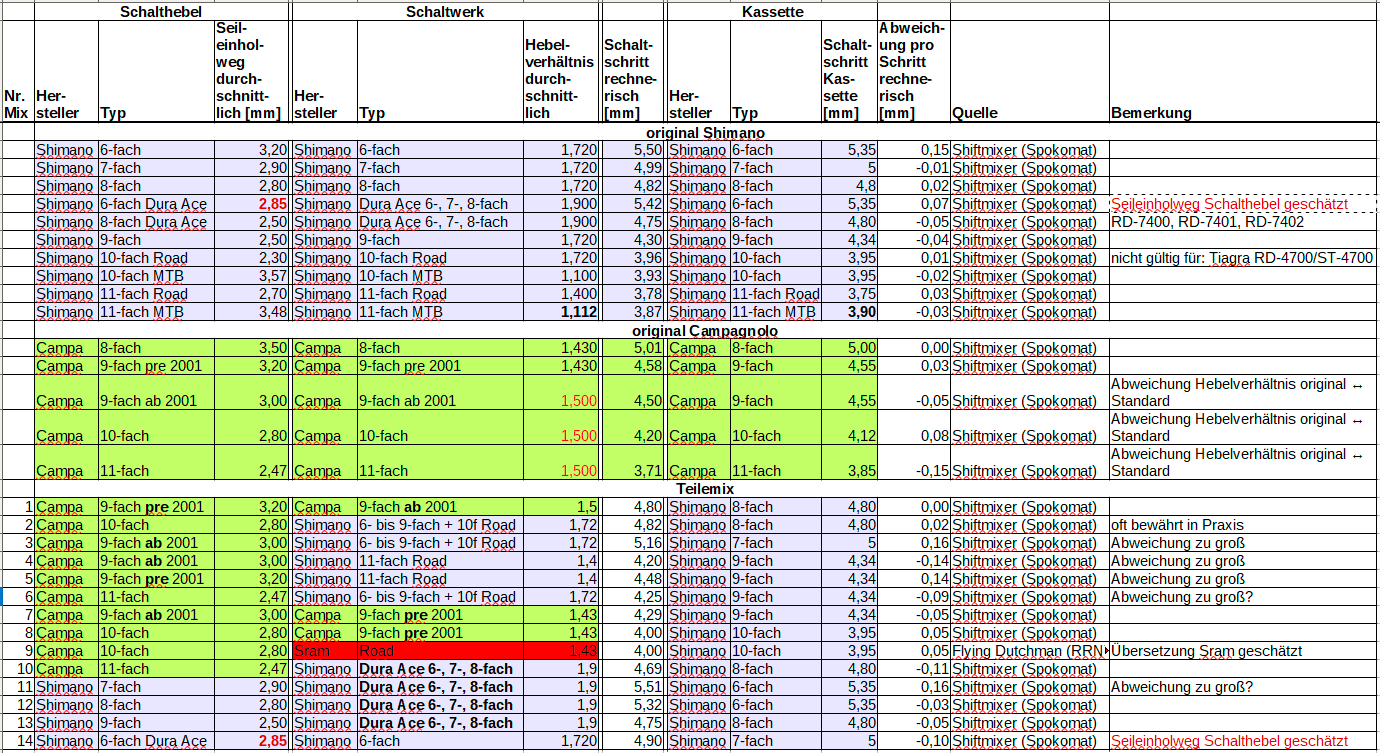
Task: Click the red Sram manufacturer cell
Action: [x=324, y=651]
